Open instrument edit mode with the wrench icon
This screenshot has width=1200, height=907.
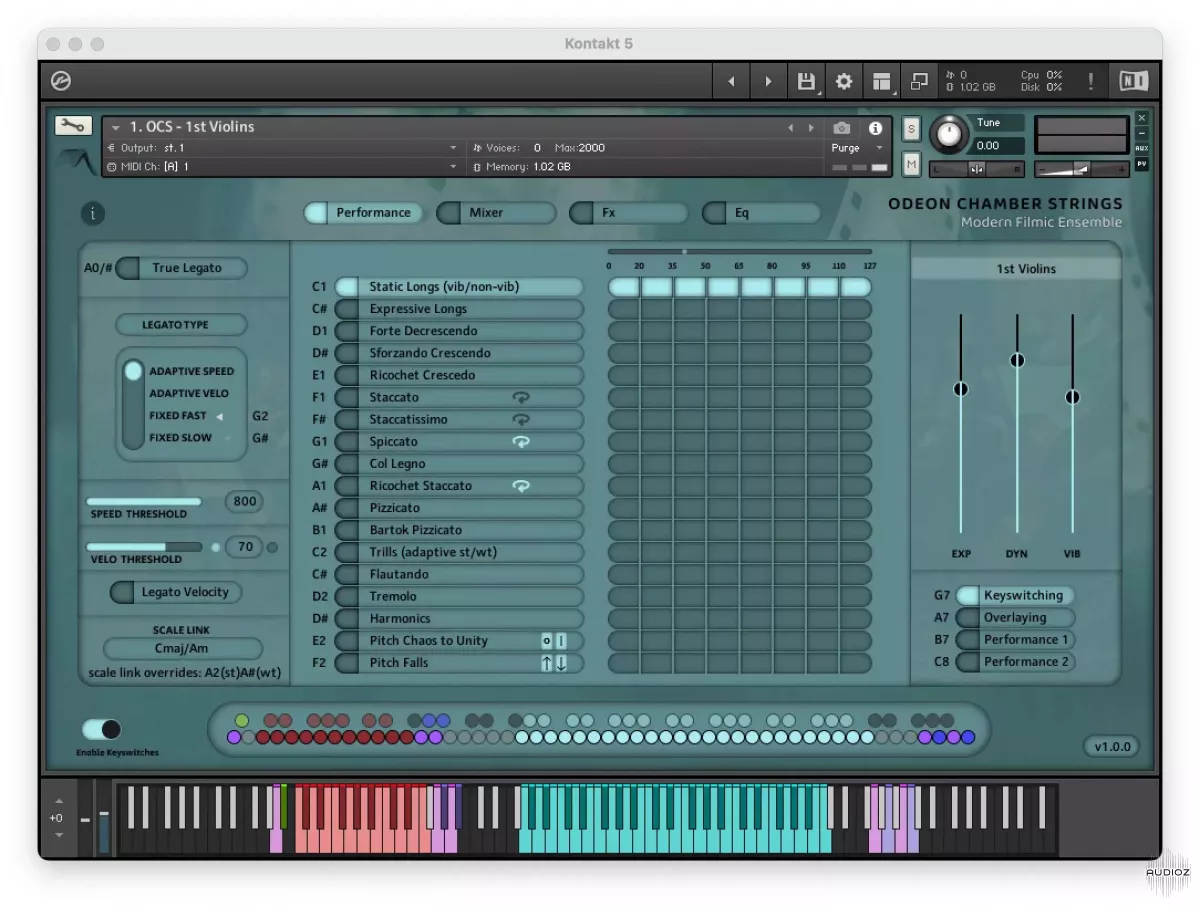point(73,126)
